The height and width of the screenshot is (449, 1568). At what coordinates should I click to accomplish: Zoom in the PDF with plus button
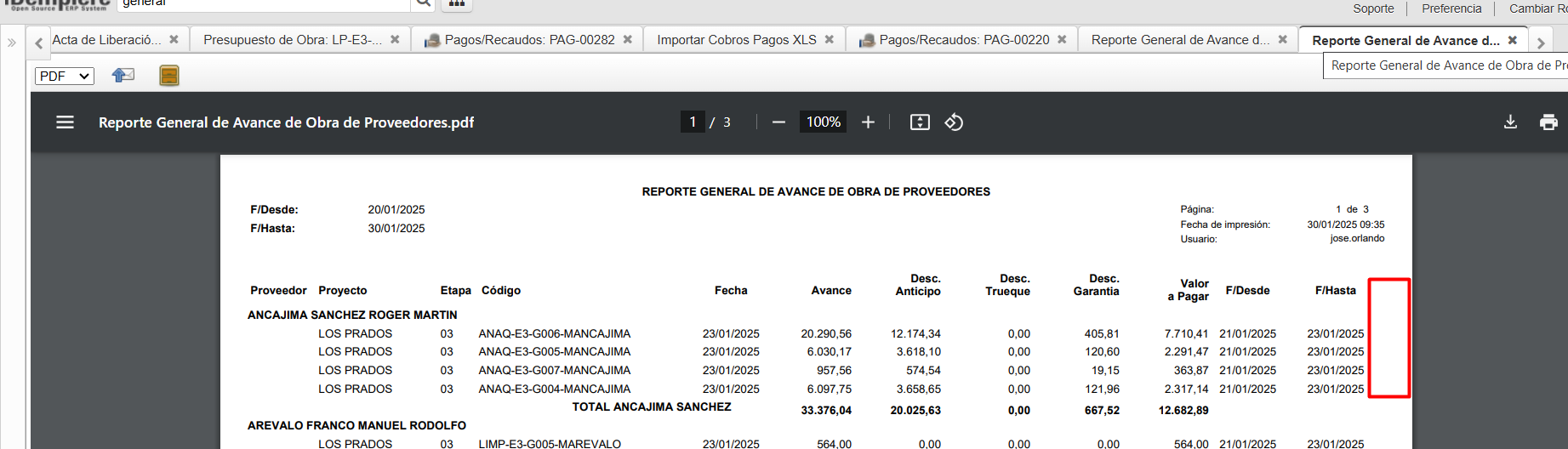[868, 122]
